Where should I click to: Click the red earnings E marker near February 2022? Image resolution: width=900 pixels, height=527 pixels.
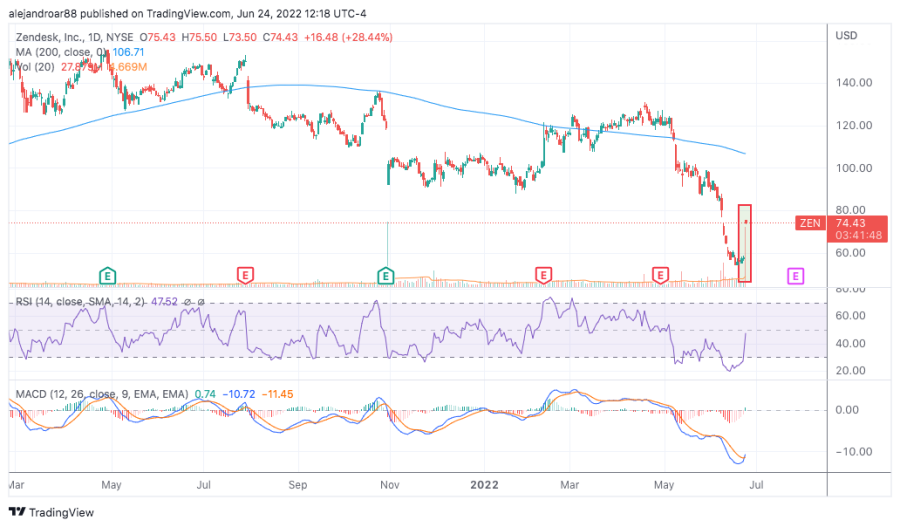[543, 275]
